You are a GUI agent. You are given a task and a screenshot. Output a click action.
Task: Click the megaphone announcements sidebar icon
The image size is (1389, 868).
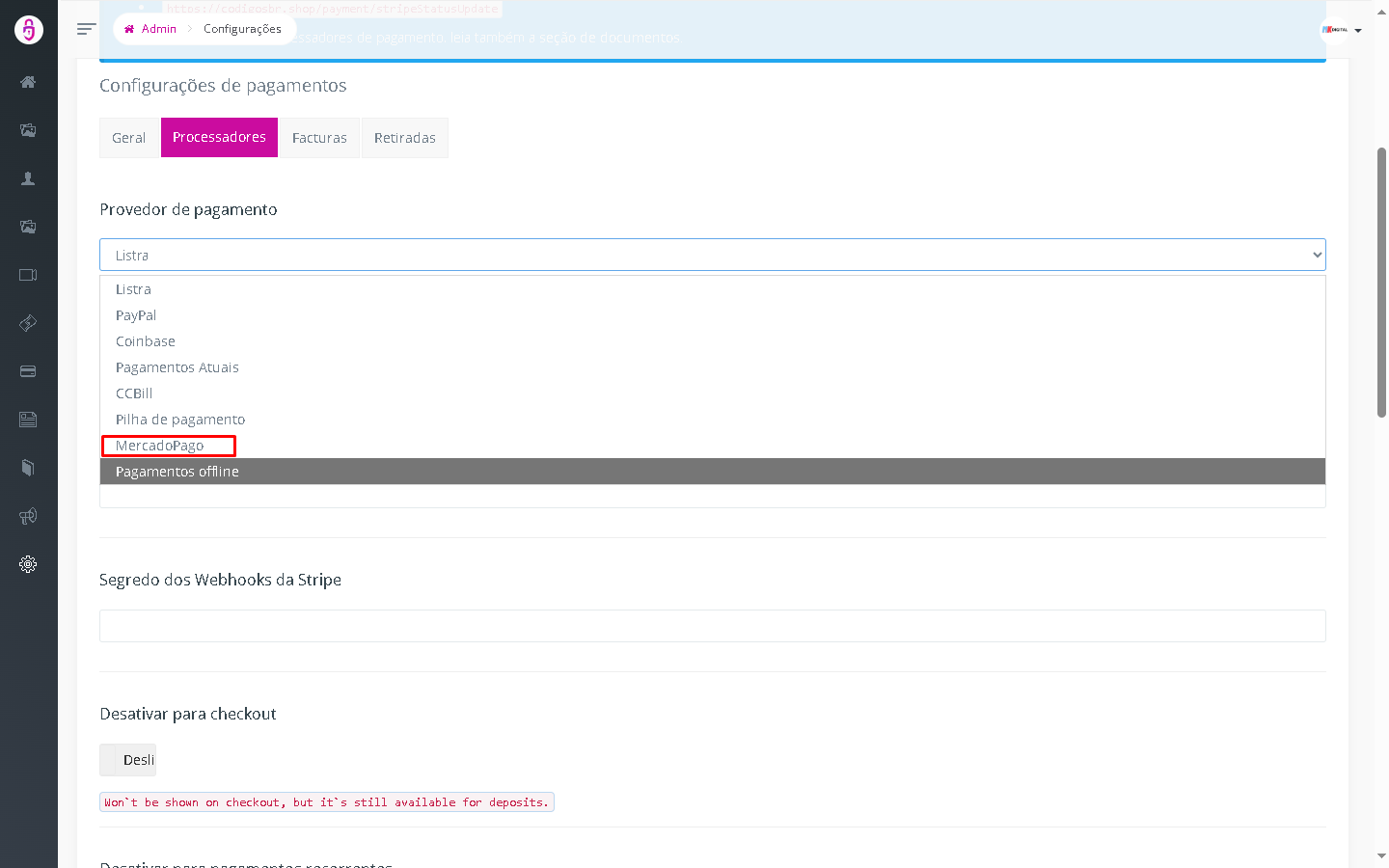coord(28,516)
